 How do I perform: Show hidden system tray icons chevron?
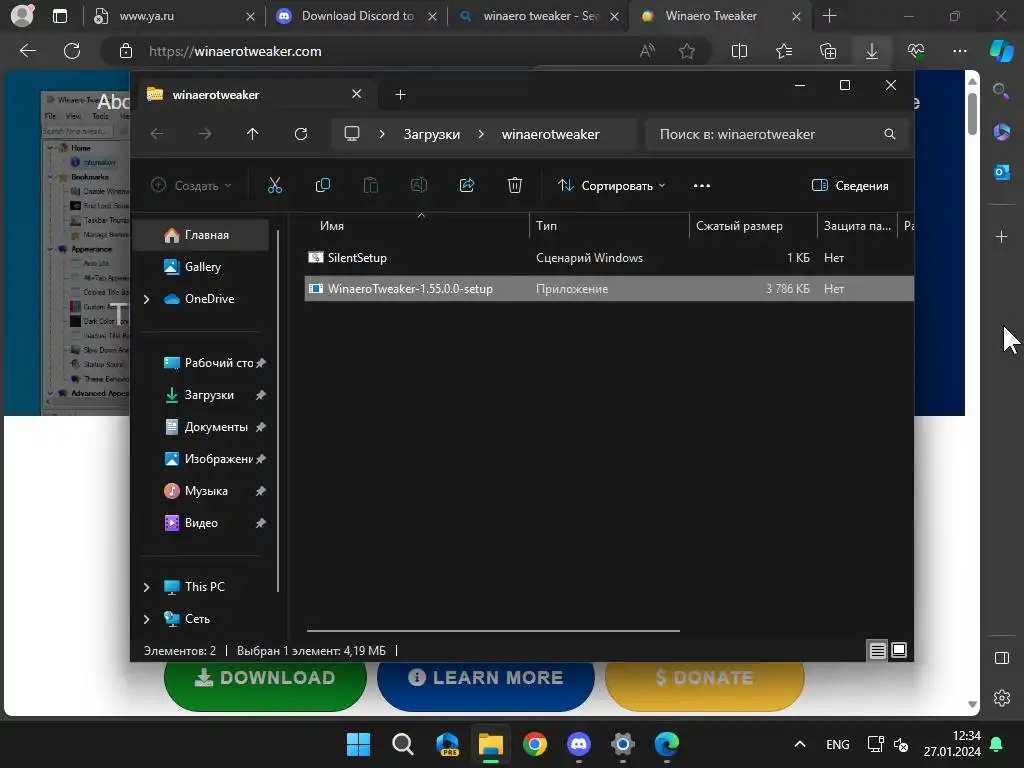pos(799,744)
